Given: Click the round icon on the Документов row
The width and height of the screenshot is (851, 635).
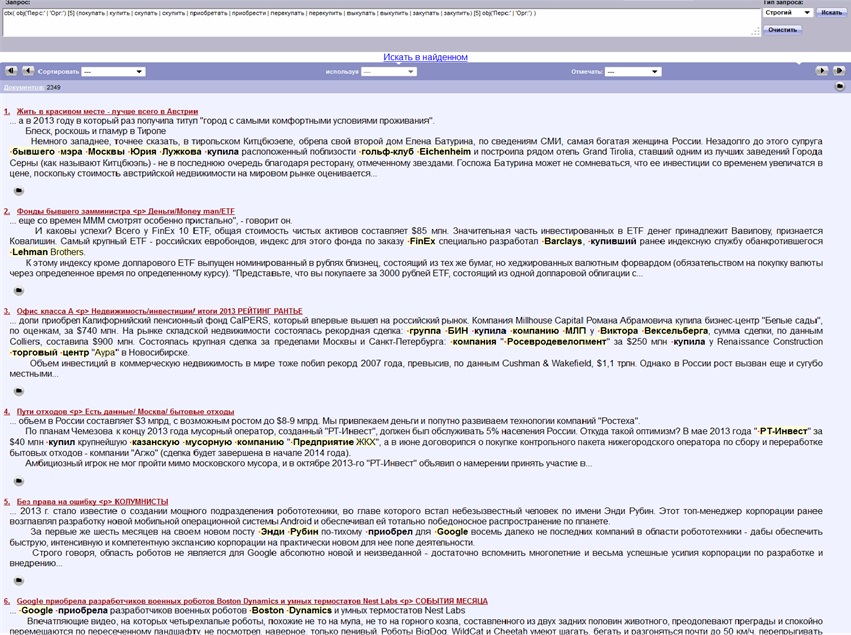Looking at the screenshot, I should tap(840, 86).
